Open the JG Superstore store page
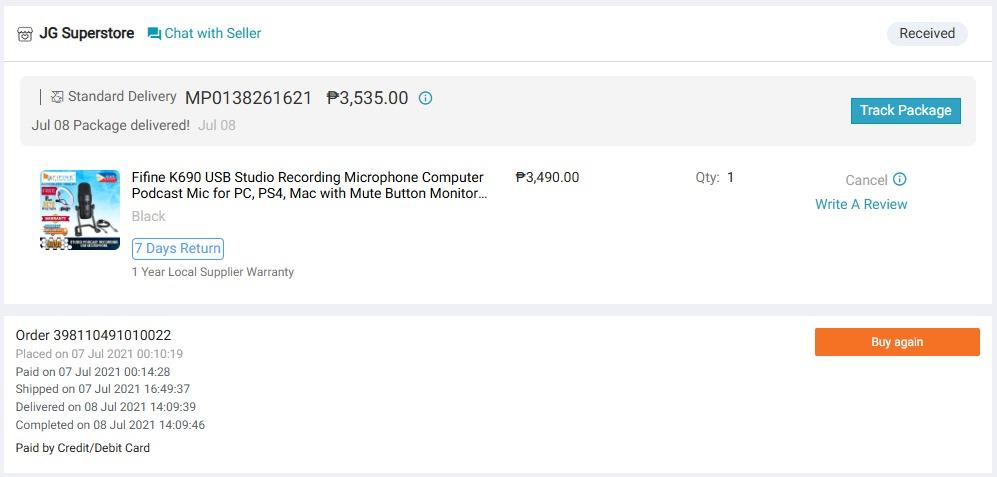The height and width of the screenshot is (477, 997). (86, 33)
